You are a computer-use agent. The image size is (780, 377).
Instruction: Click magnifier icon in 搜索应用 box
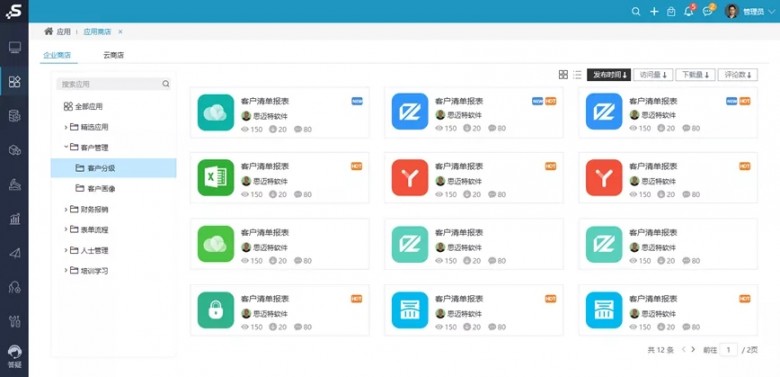(x=166, y=84)
